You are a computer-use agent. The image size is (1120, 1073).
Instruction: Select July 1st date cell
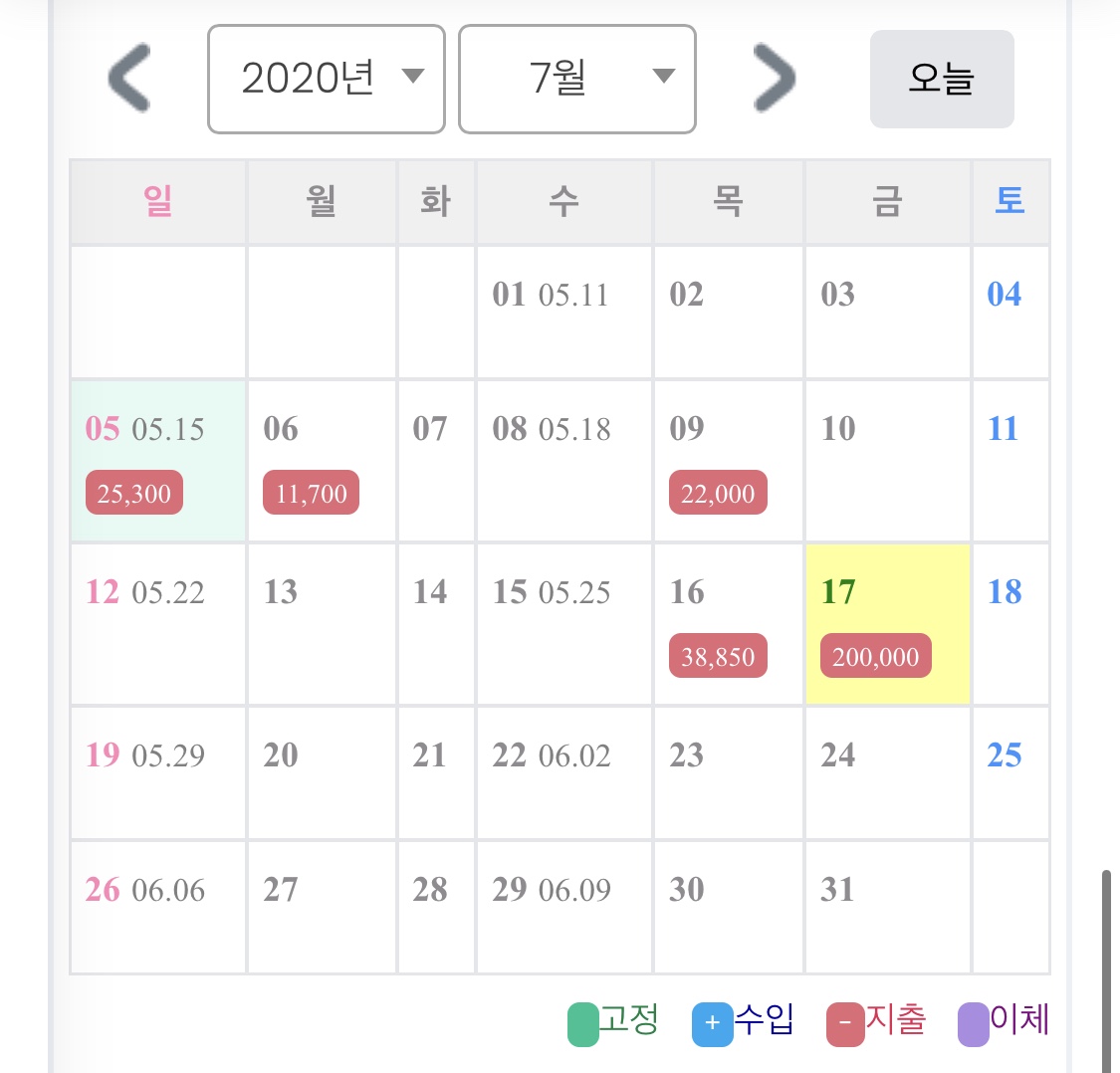(564, 312)
